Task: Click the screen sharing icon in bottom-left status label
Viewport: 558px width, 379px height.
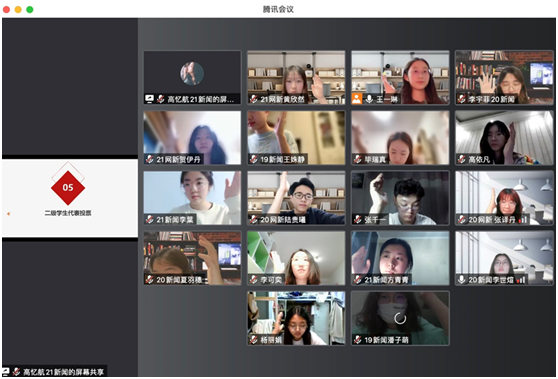Action: 6,372
